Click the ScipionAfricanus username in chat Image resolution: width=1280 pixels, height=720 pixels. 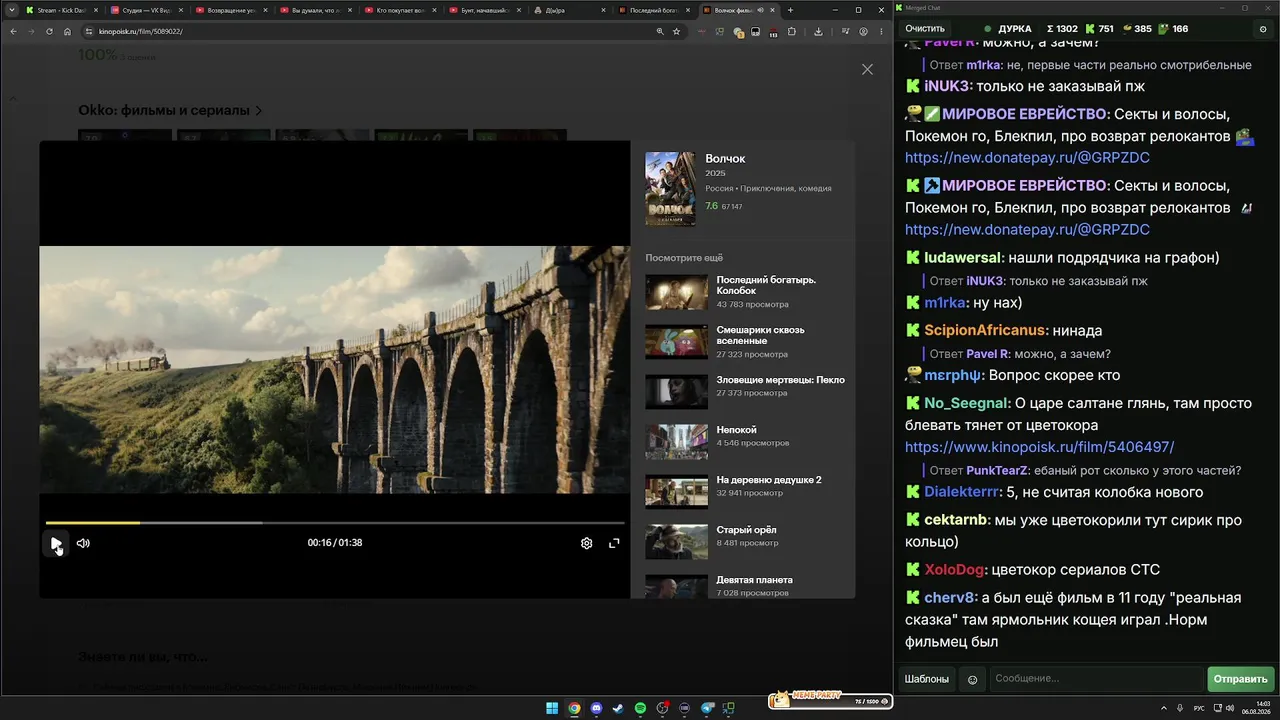[x=986, y=330]
